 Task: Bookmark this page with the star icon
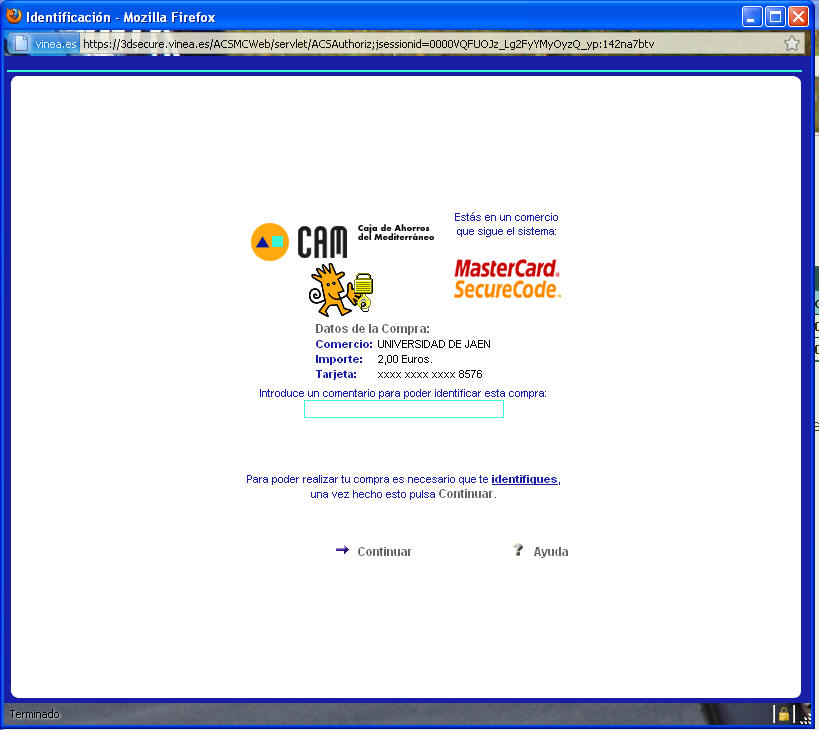point(792,43)
